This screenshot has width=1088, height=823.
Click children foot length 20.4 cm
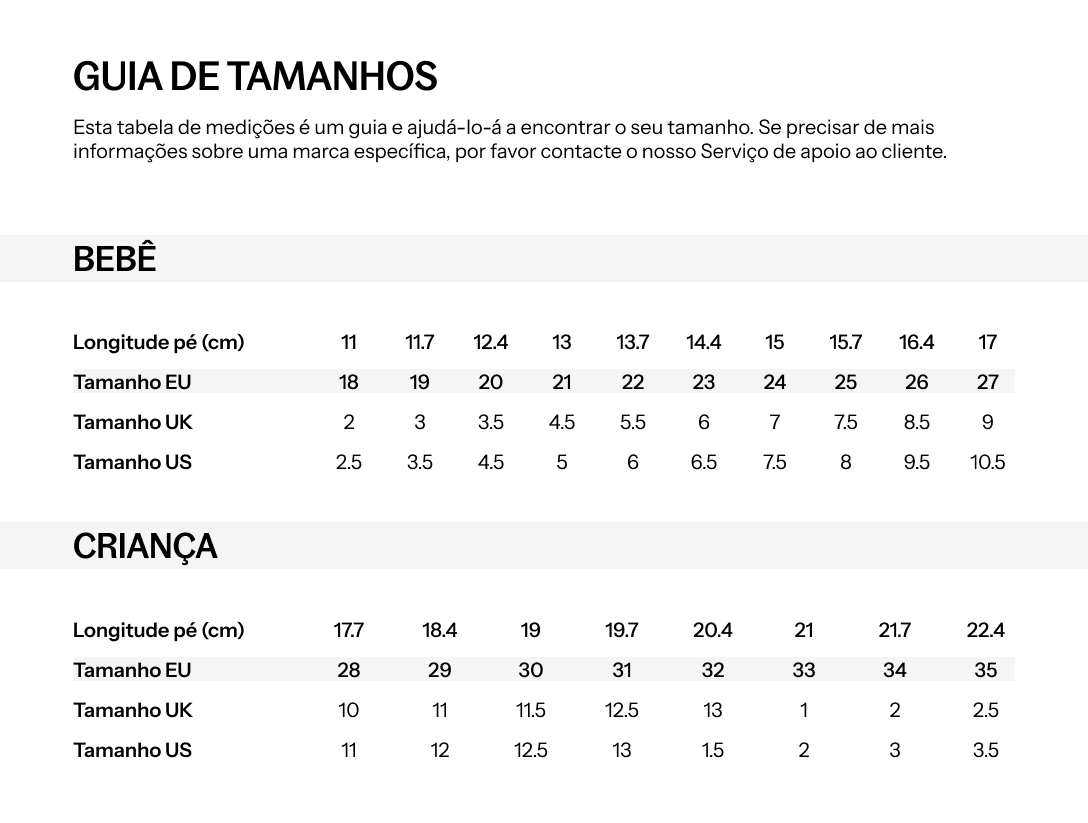tap(713, 630)
